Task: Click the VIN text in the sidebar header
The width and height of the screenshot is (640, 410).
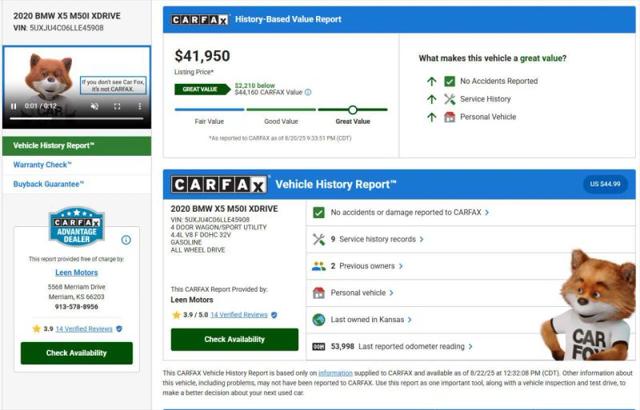Action: tap(58, 28)
